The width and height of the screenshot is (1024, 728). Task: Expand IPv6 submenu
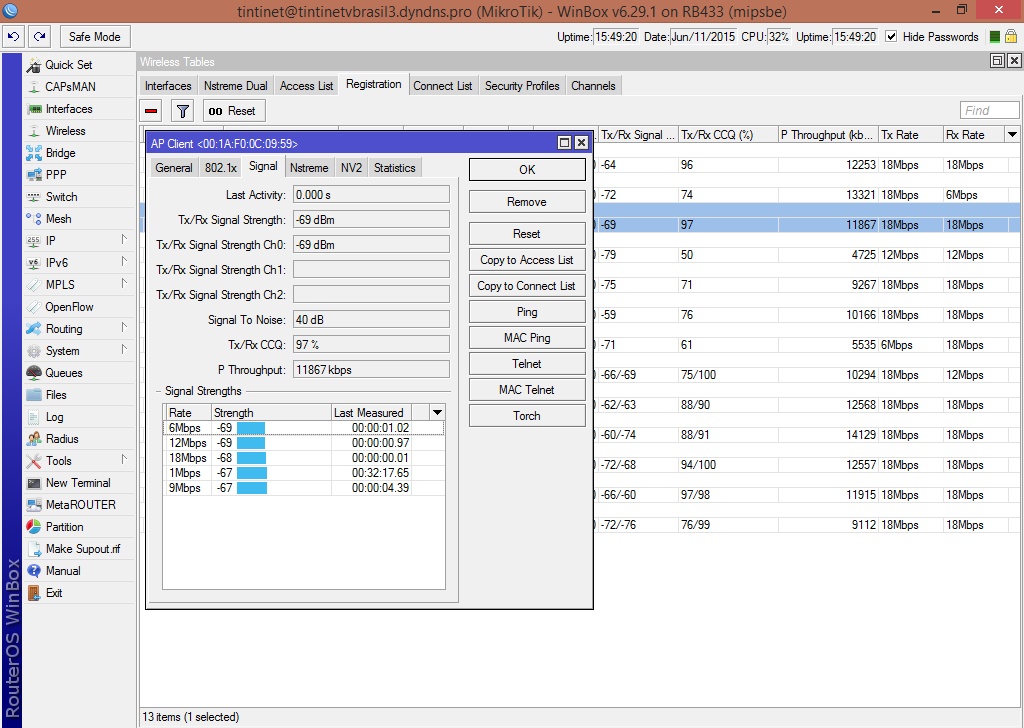pos(124,262)
